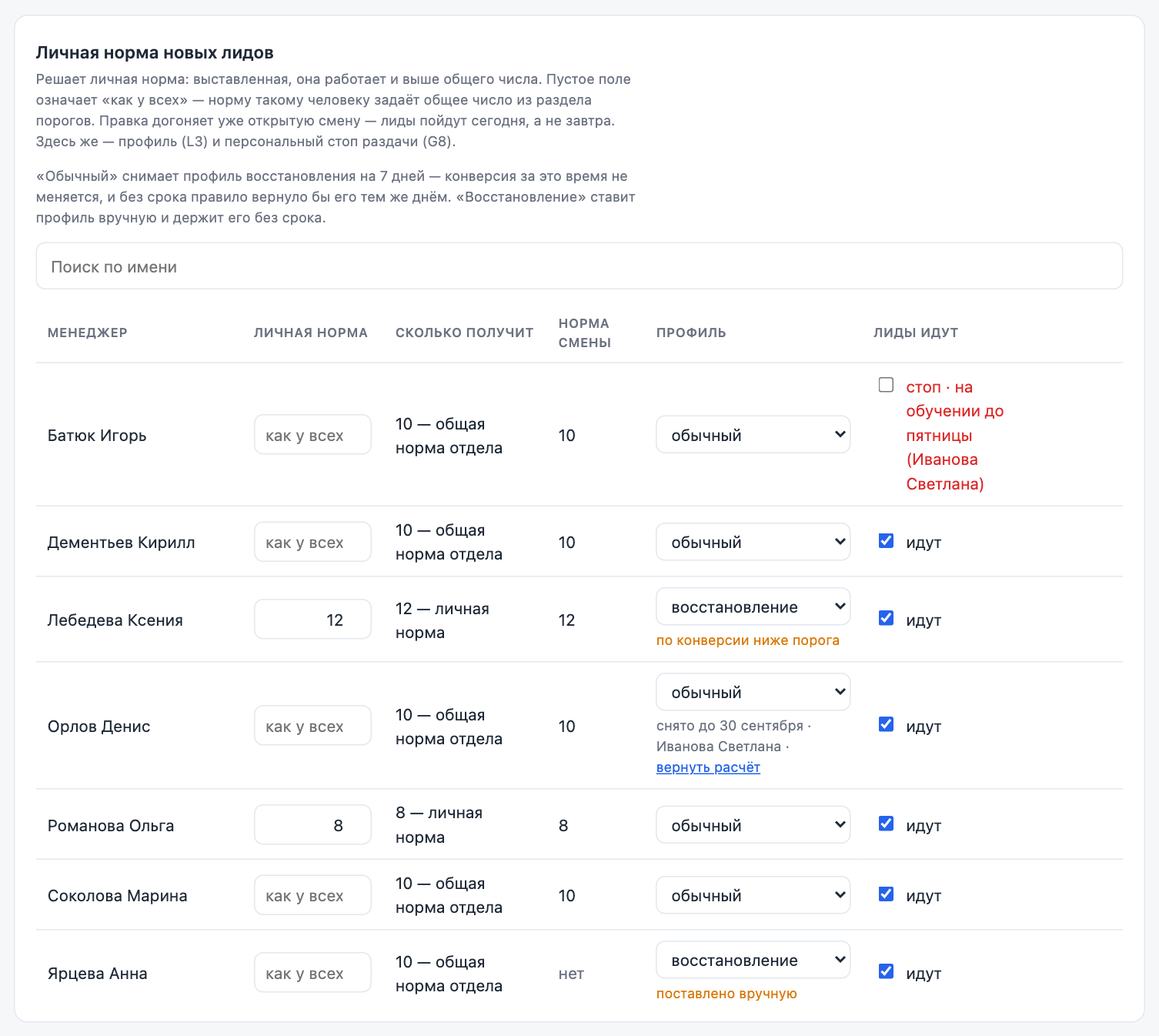1159x1036 pixels.
Task: Open profile dropdown for Лебедева Ксения
Action: 753,607
